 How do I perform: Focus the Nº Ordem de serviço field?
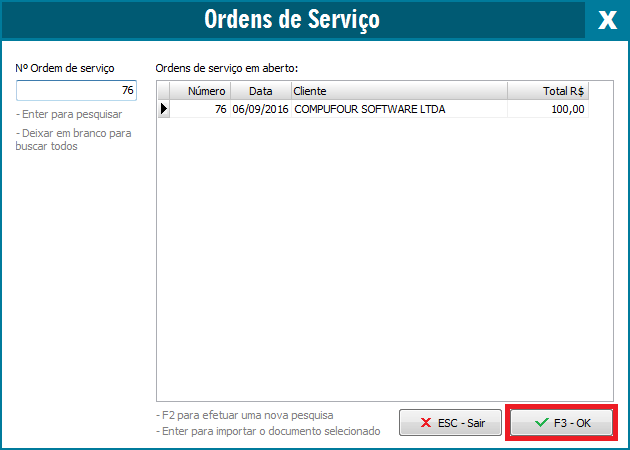77,90
